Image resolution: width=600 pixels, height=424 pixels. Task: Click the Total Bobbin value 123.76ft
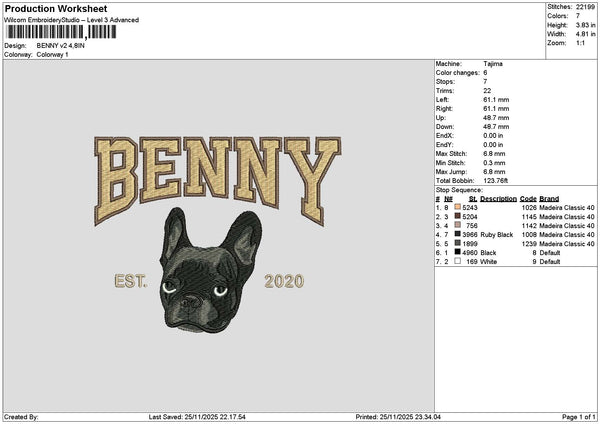tap(496, 181)
